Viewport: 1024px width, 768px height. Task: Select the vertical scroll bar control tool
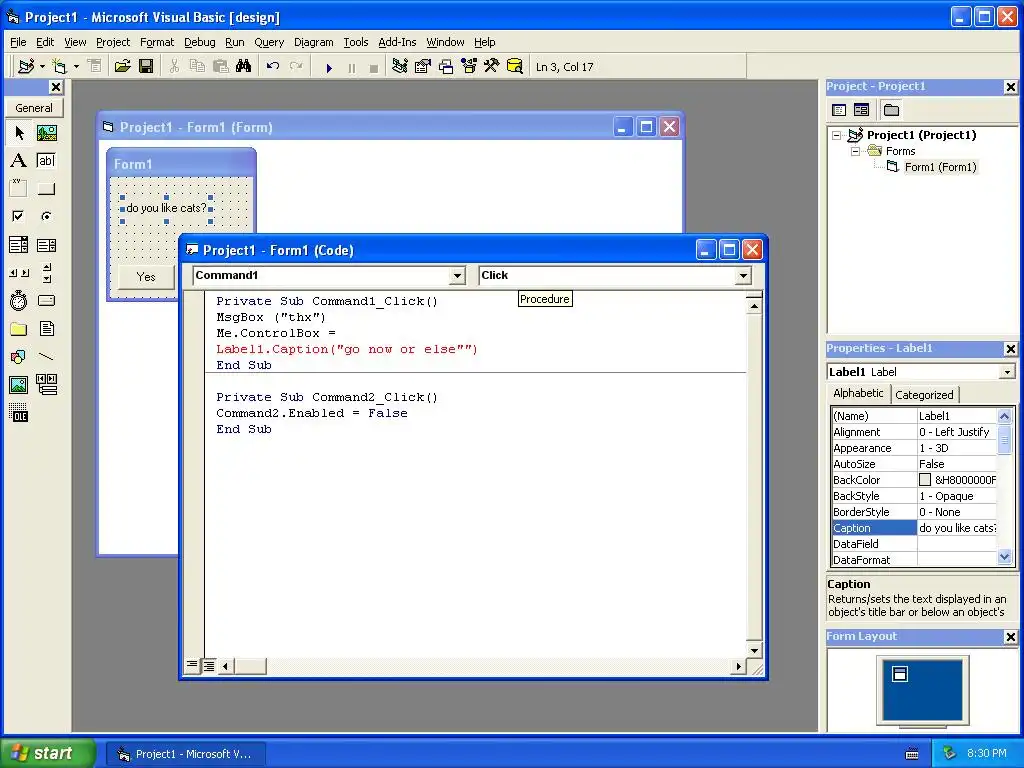[46, 272]
